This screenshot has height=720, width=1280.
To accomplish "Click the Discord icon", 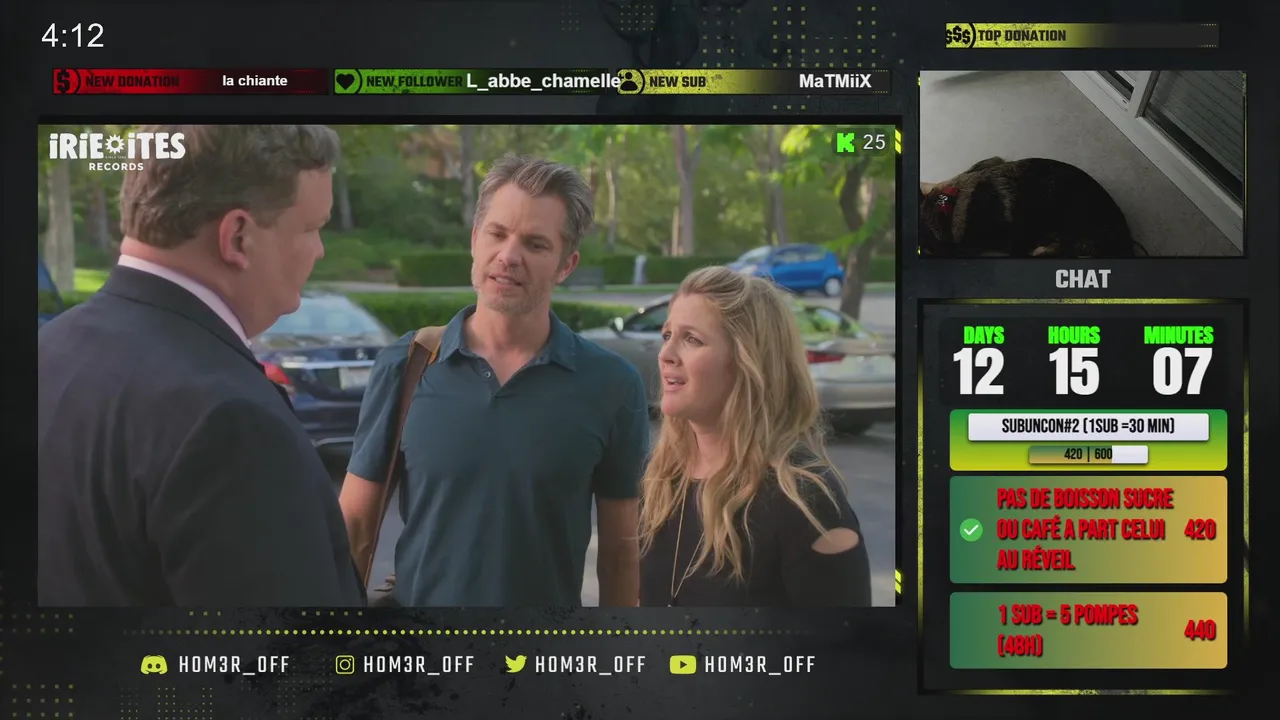I will click(x=154, y=664).
